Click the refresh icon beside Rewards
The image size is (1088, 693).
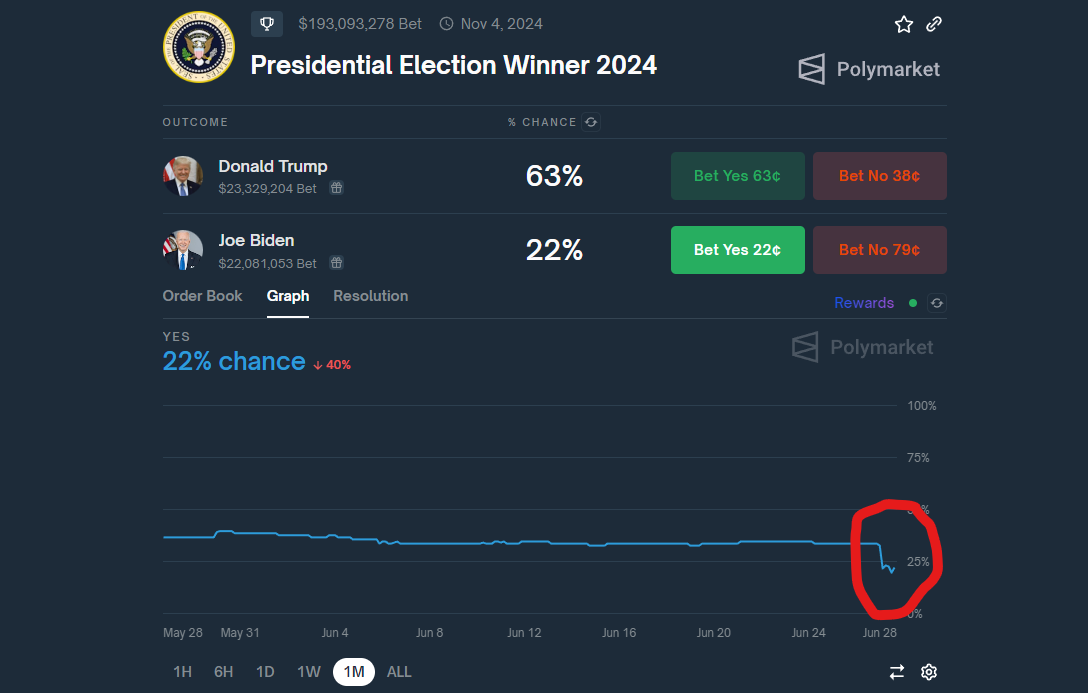tap(936, 303)
